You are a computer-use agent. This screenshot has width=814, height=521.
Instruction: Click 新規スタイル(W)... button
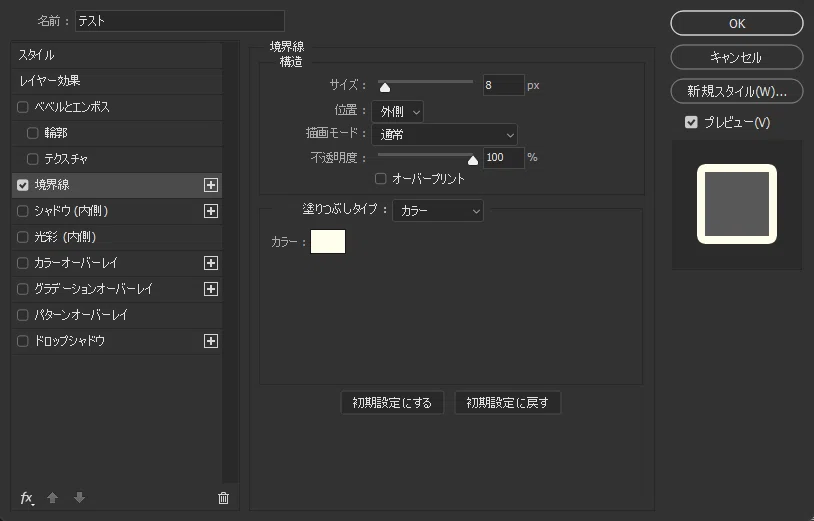737,91
